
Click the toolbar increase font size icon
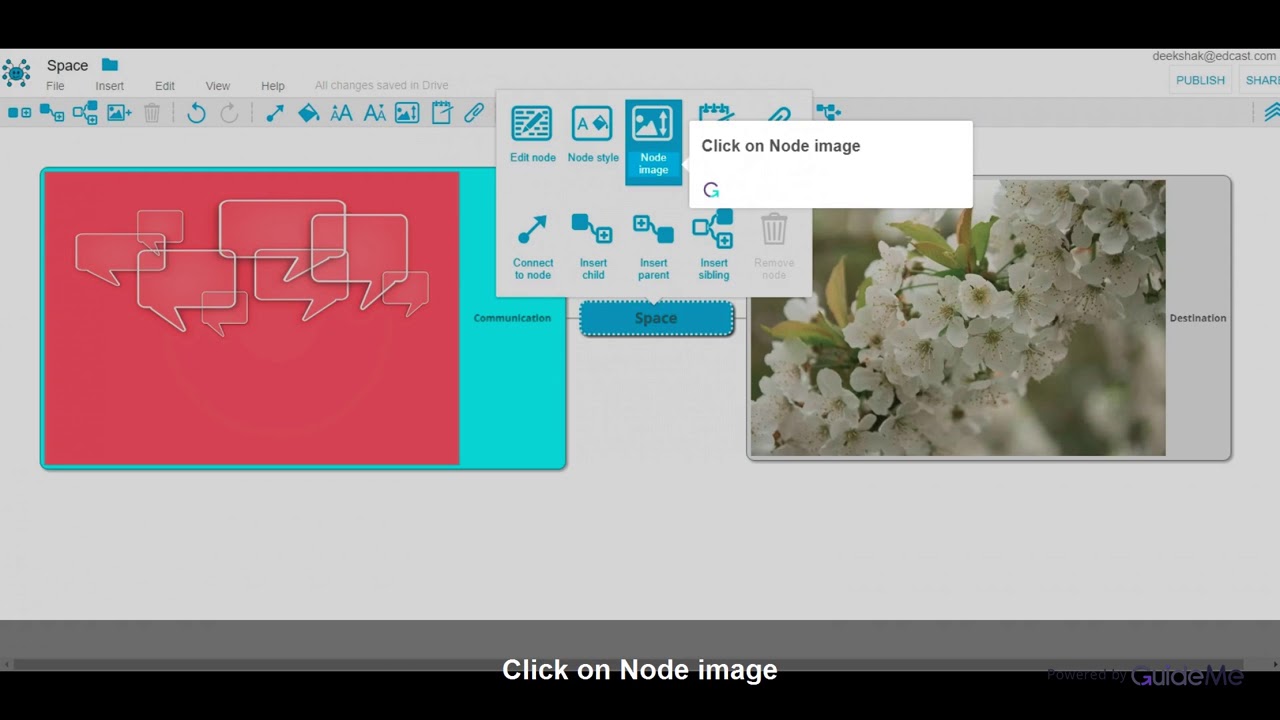[x=341, y=114]
